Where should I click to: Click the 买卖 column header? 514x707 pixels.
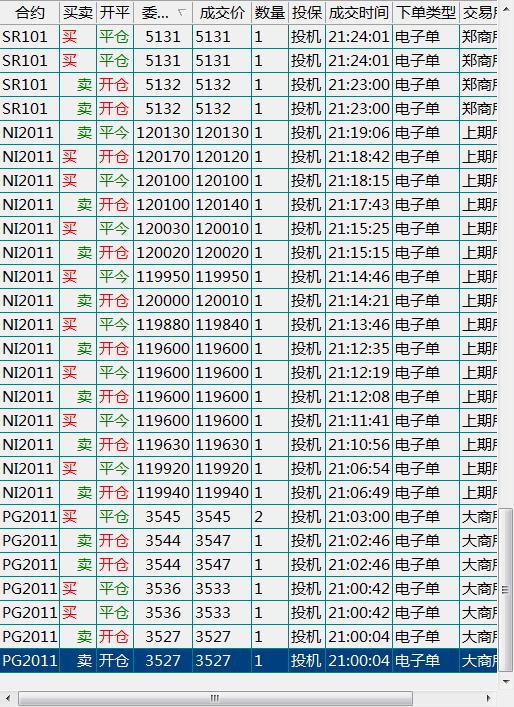[x=78, y=13]
